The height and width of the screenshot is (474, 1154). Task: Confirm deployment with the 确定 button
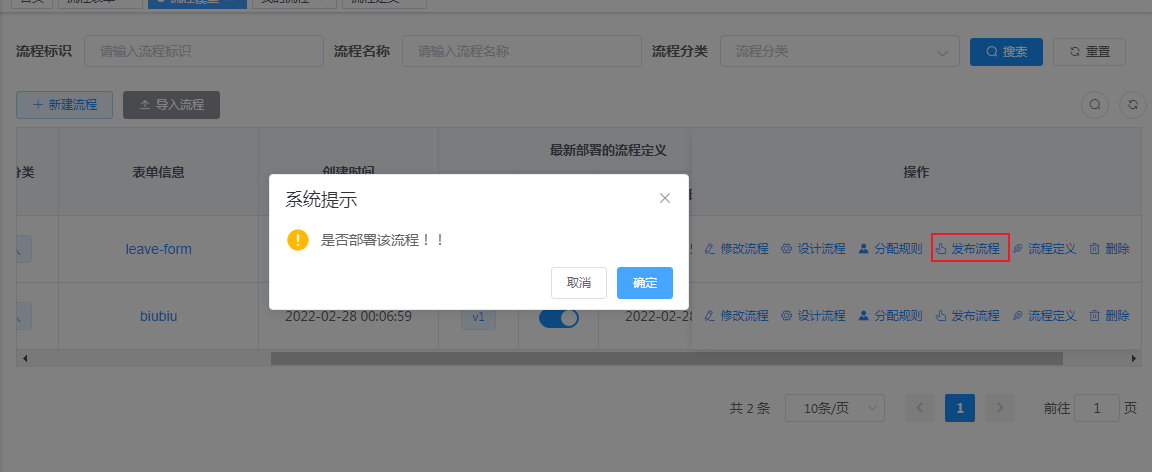[645, 283]
